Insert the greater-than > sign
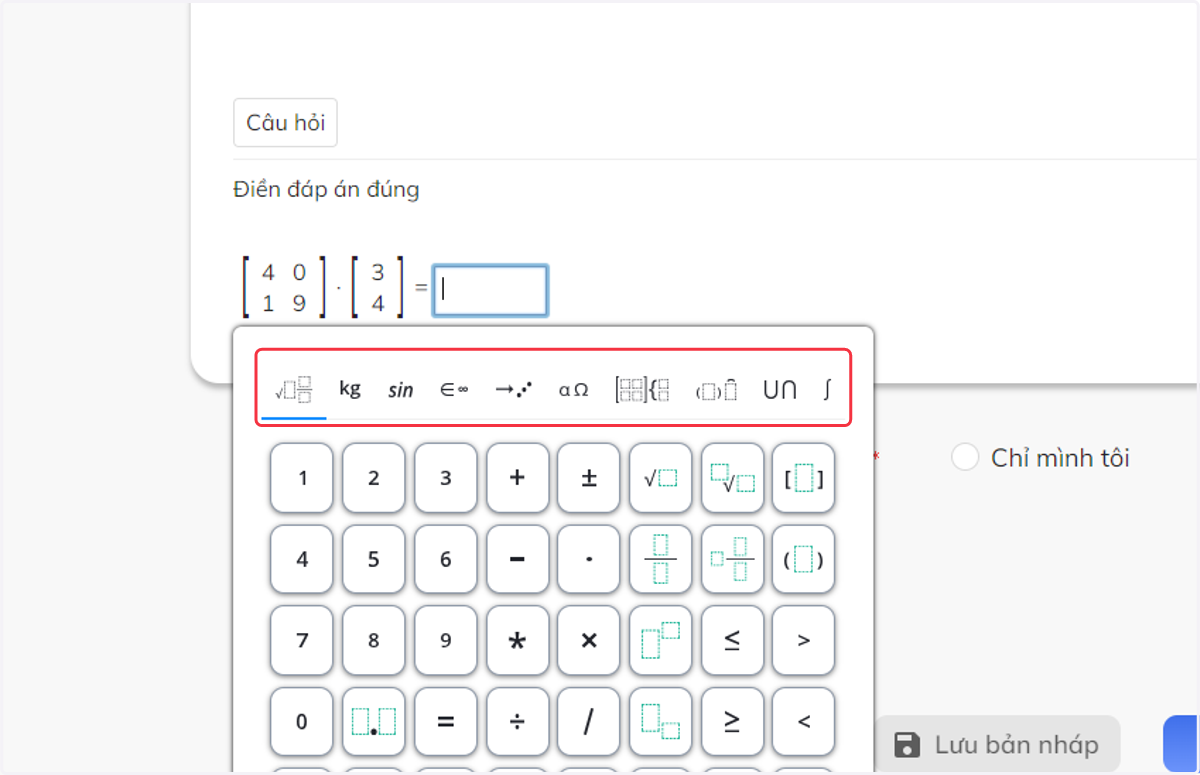 (x=804, y=640)
